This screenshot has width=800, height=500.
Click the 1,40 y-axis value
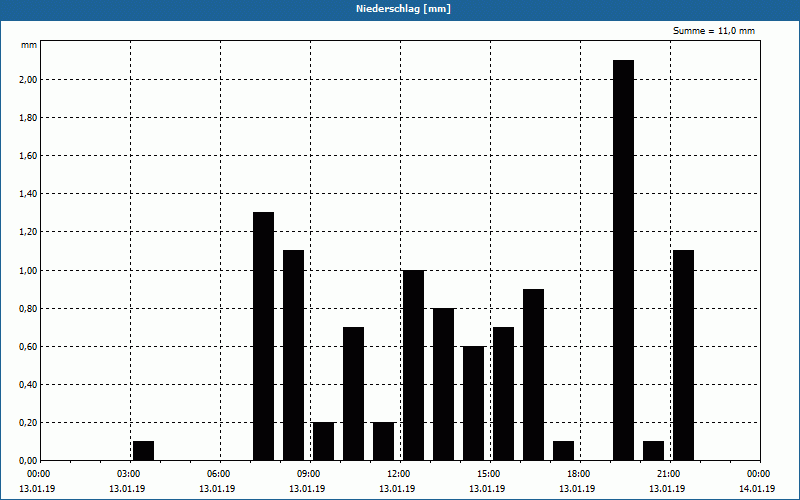[28, 194]
